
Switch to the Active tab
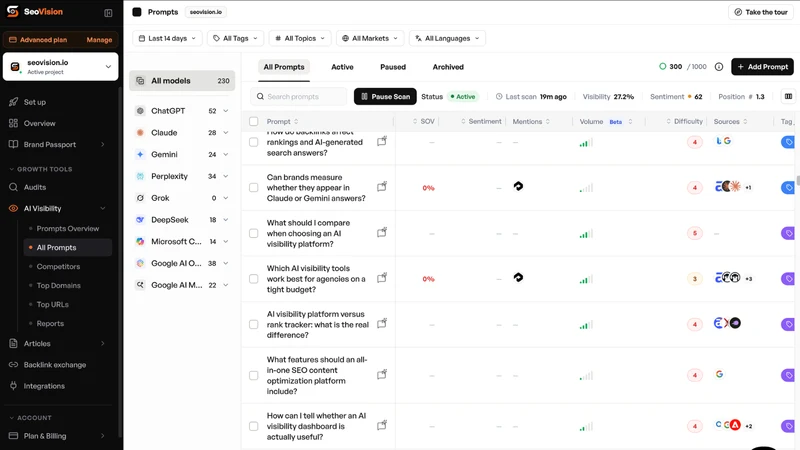coord(342,67)
